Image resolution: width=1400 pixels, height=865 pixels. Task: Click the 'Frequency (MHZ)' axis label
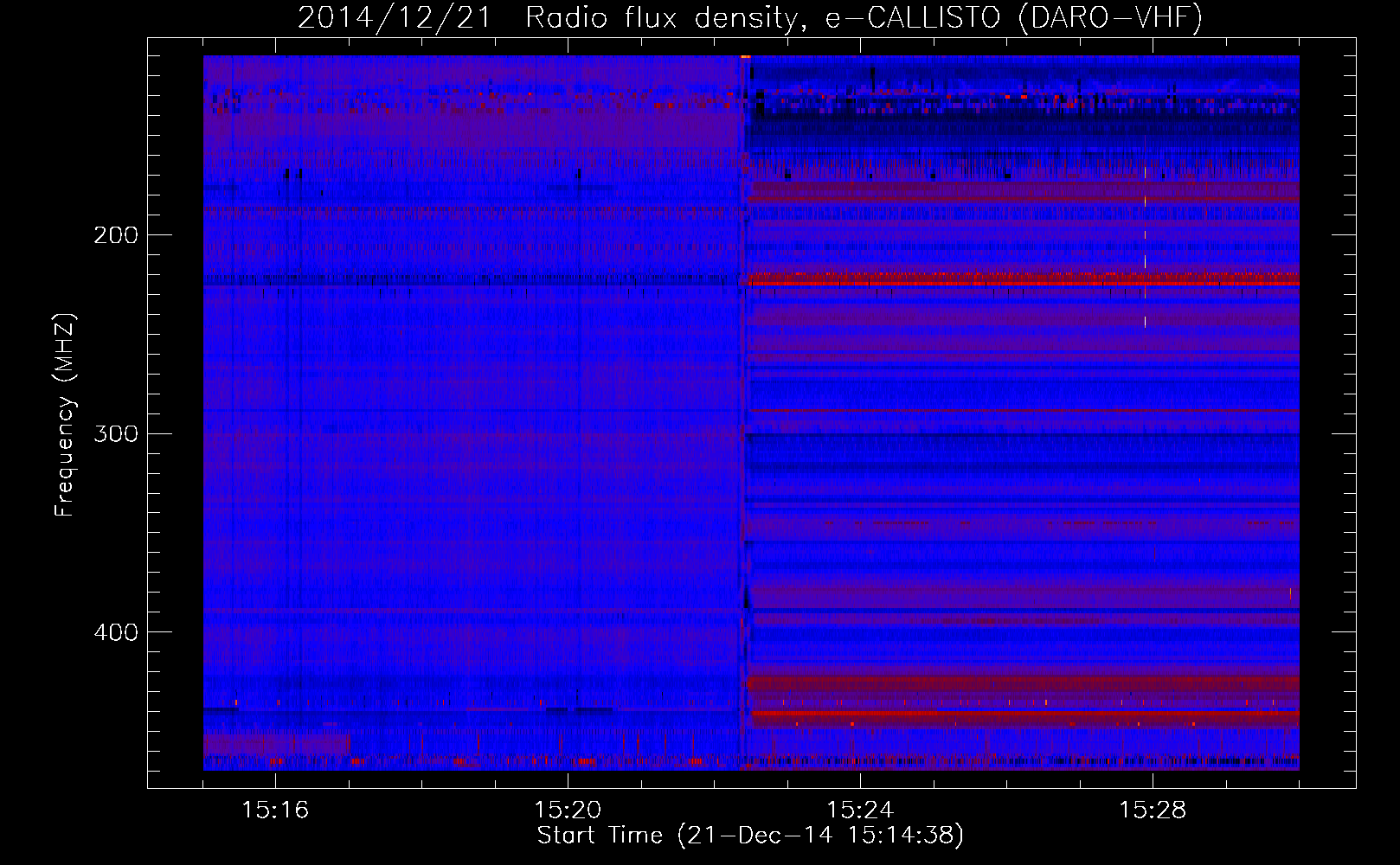point(65,415)
